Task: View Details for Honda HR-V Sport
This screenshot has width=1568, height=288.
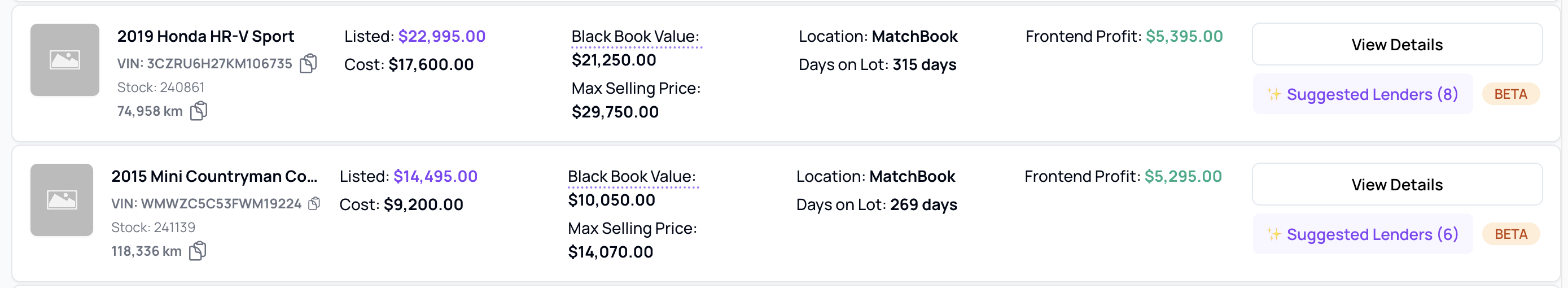Action: pos(1396,45)
